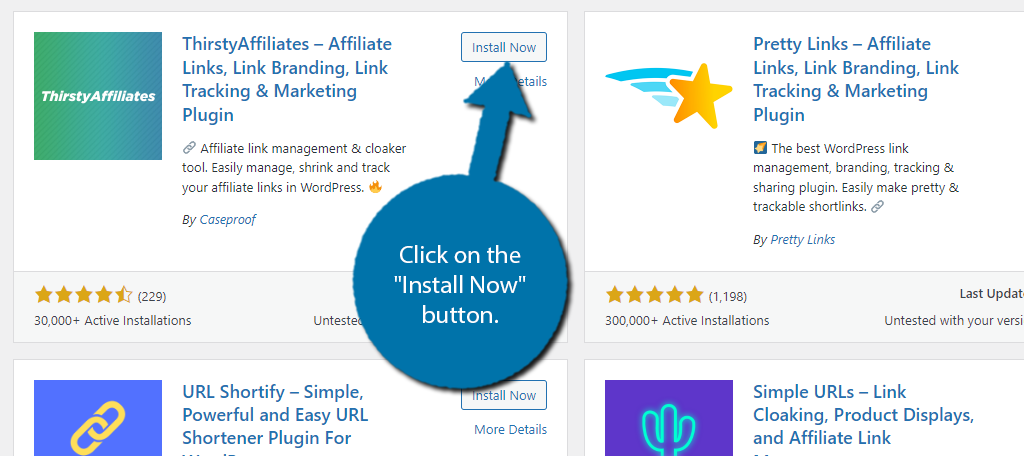Open the Simple URLs plugin title link
The height and width of the screenshot is (456, 1024).
[863, 419]
